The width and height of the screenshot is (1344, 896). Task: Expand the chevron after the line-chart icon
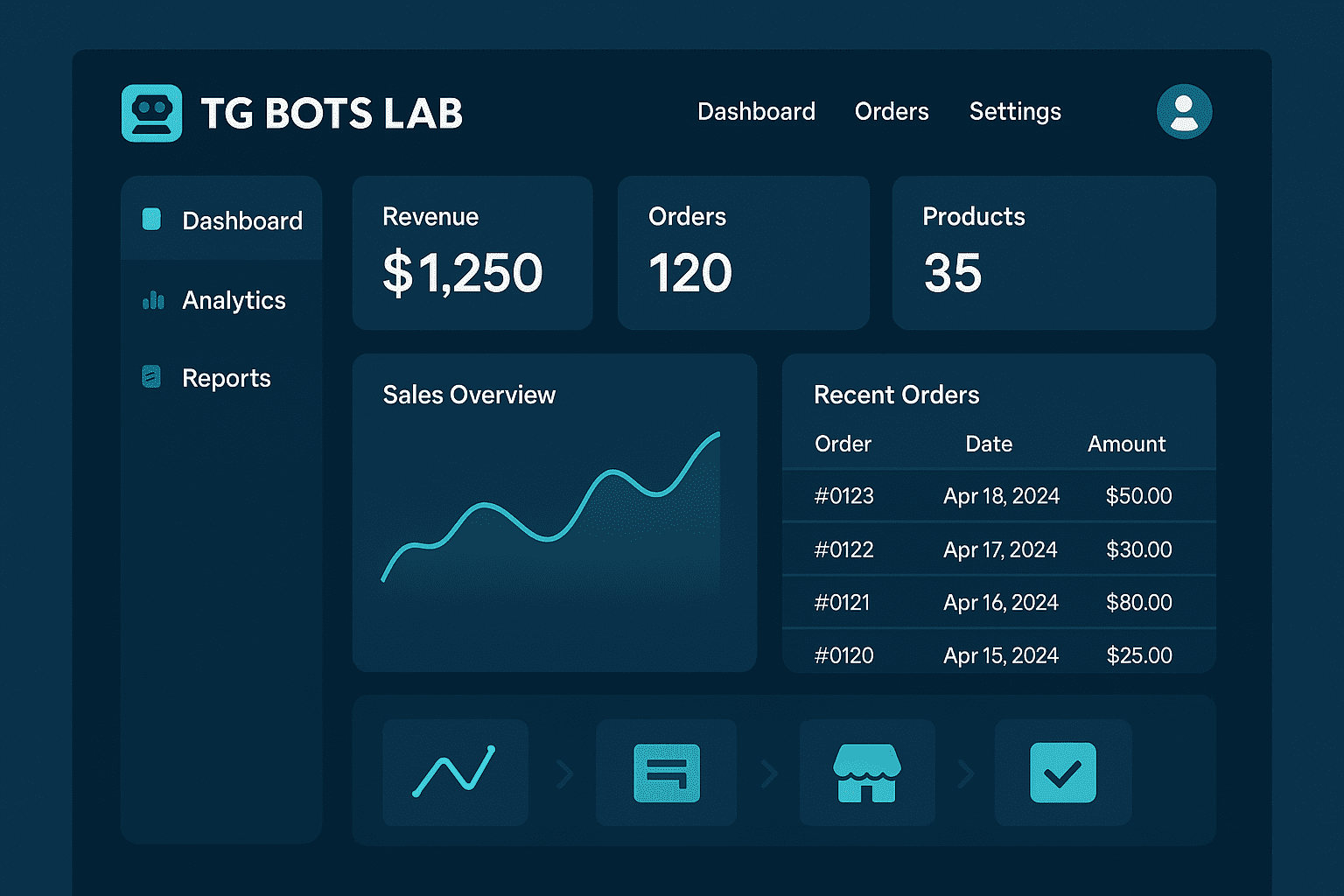coord(564,773)
